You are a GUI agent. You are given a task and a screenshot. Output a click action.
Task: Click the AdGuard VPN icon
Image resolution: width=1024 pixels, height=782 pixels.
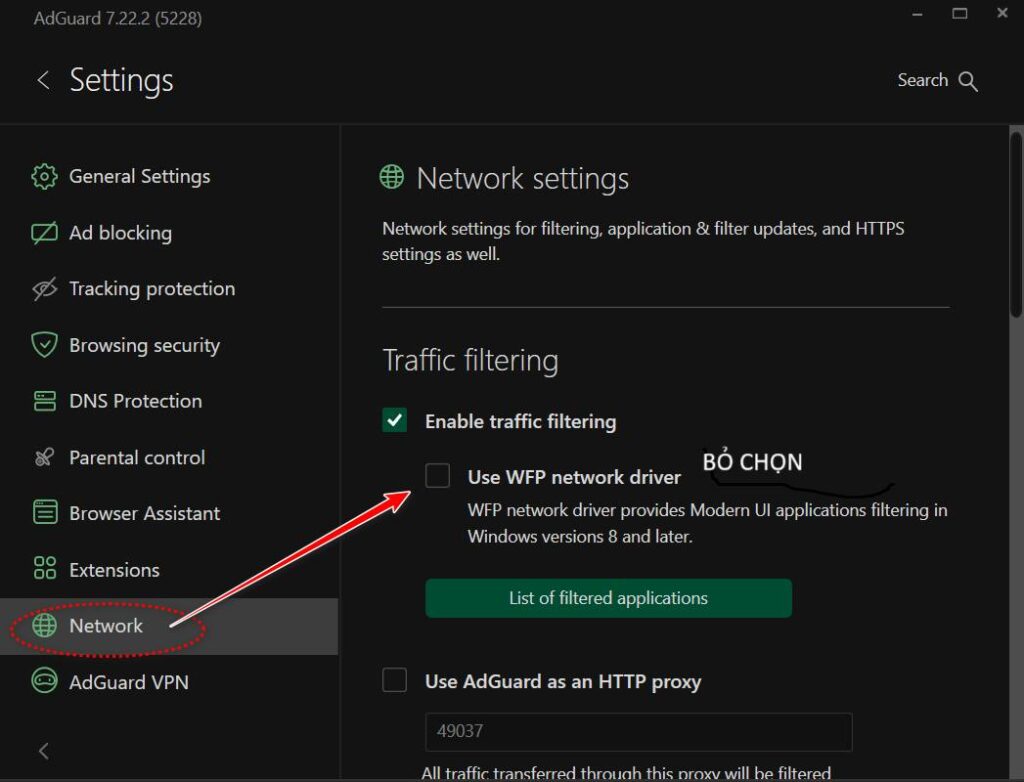44,682
